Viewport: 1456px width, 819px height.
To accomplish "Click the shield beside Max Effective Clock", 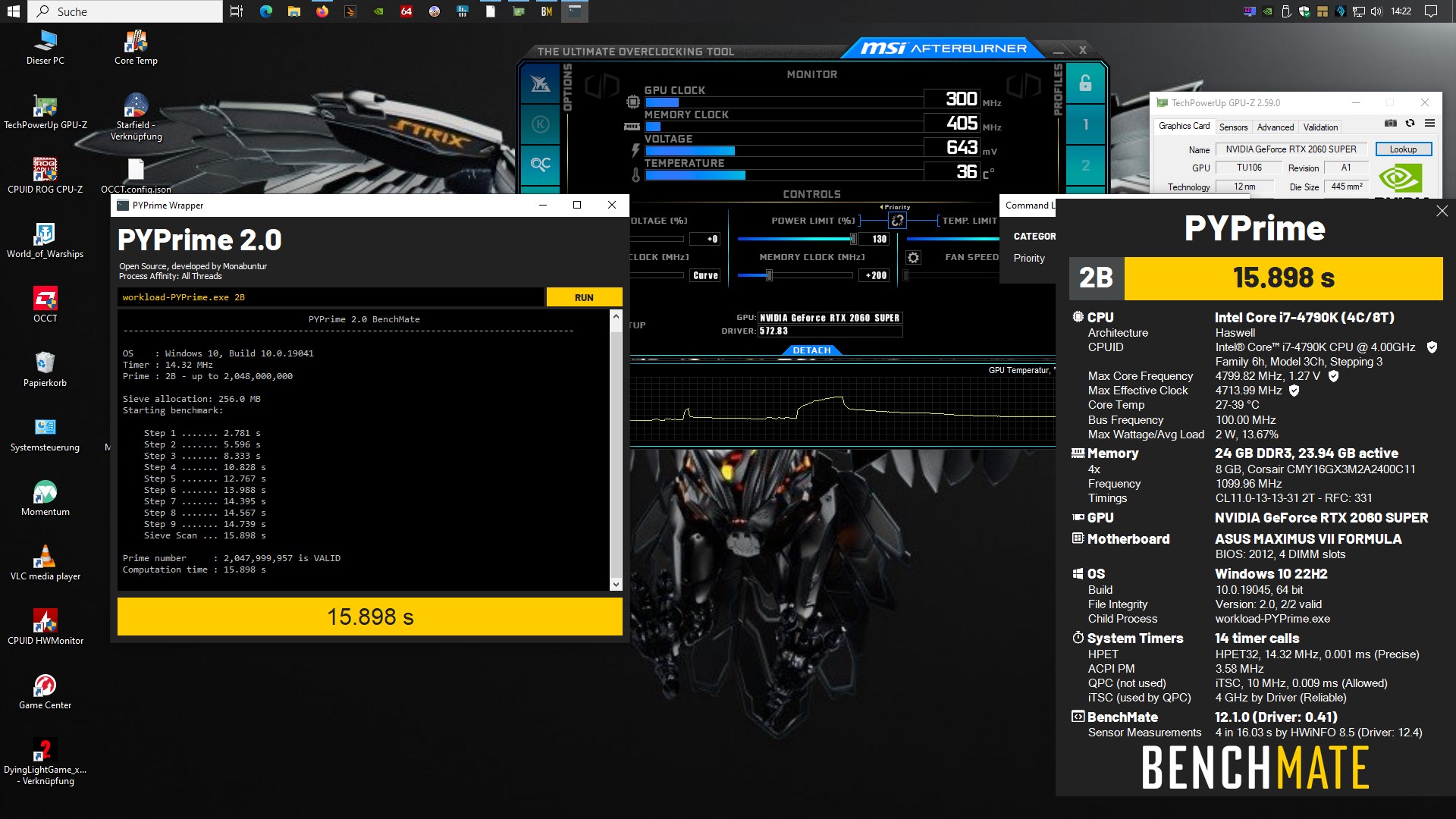I will [1294, 391].
